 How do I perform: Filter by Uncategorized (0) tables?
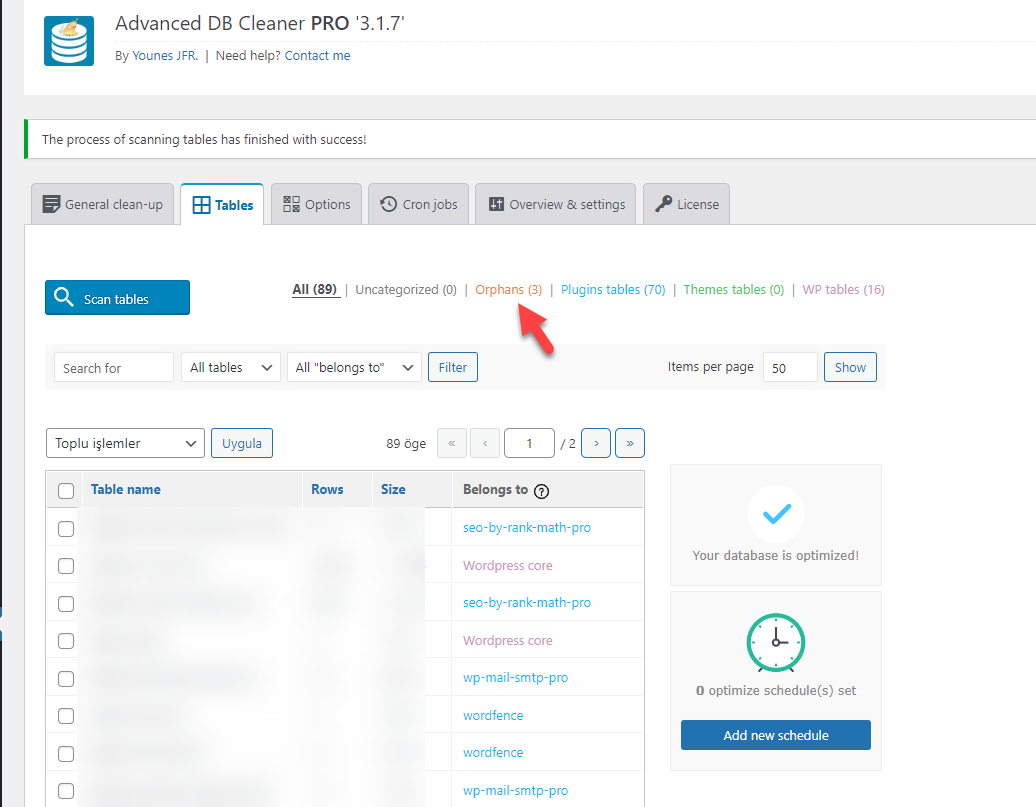[406, 289]
